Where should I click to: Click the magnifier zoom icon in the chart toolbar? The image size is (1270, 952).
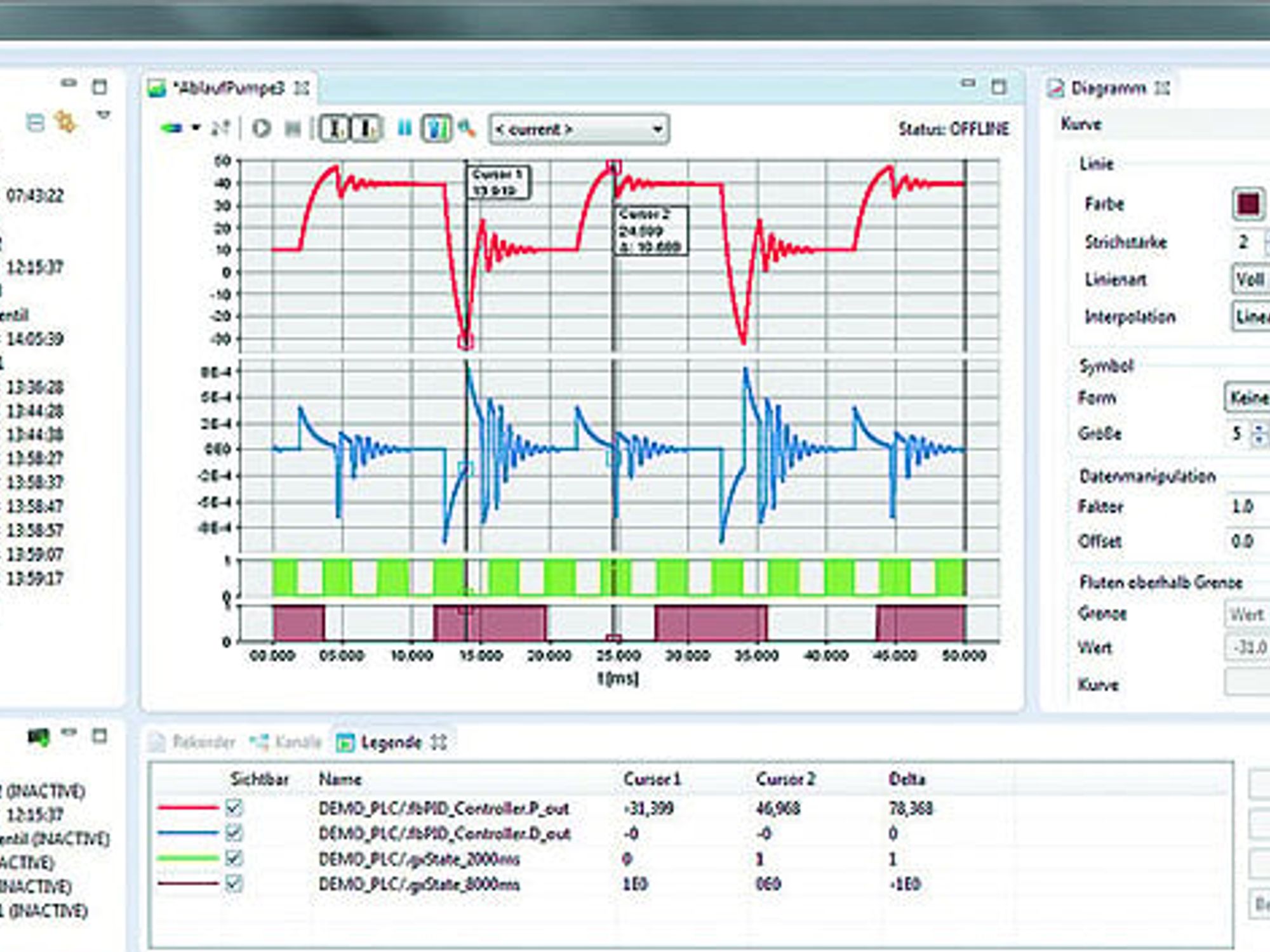[467, 129]
